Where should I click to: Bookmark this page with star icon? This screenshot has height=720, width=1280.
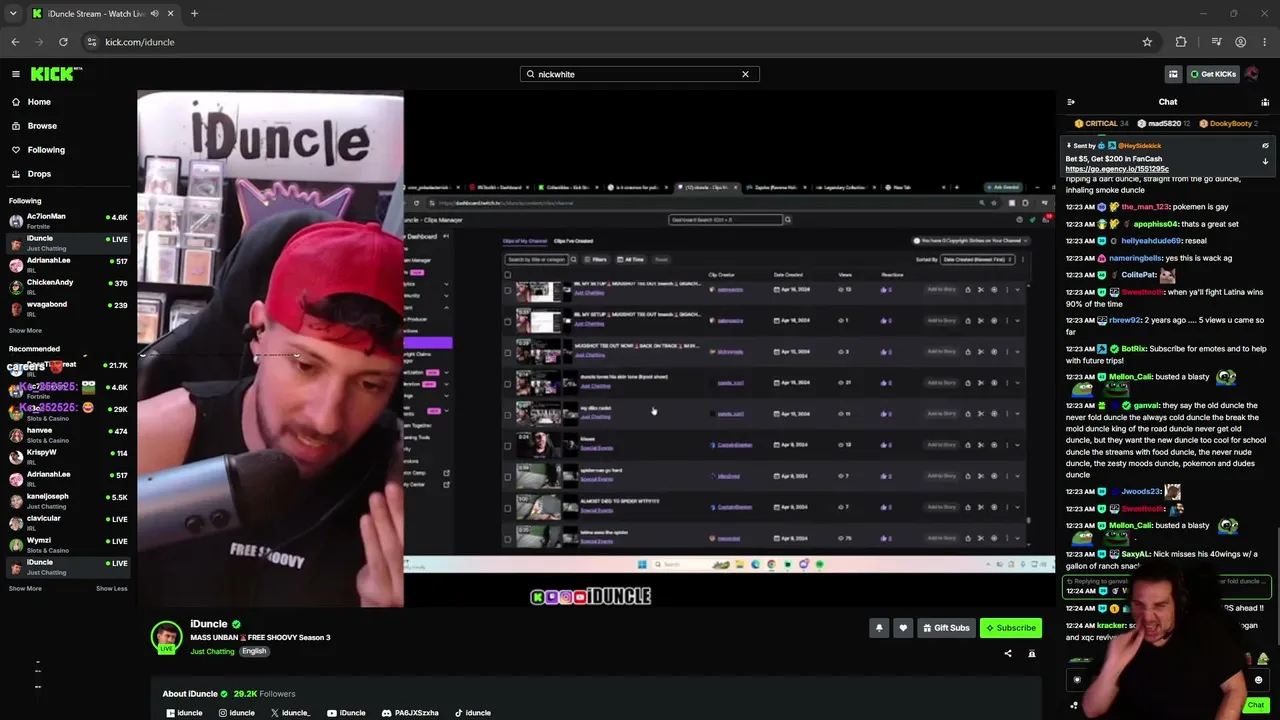click(1147, 42)
